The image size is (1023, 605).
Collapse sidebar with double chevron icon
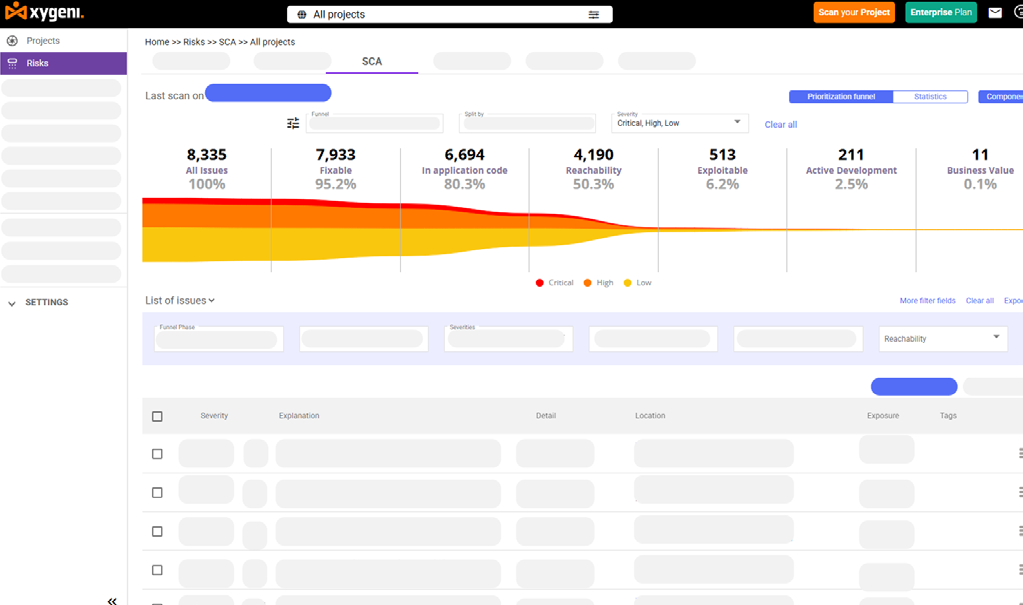click(112, 600)
